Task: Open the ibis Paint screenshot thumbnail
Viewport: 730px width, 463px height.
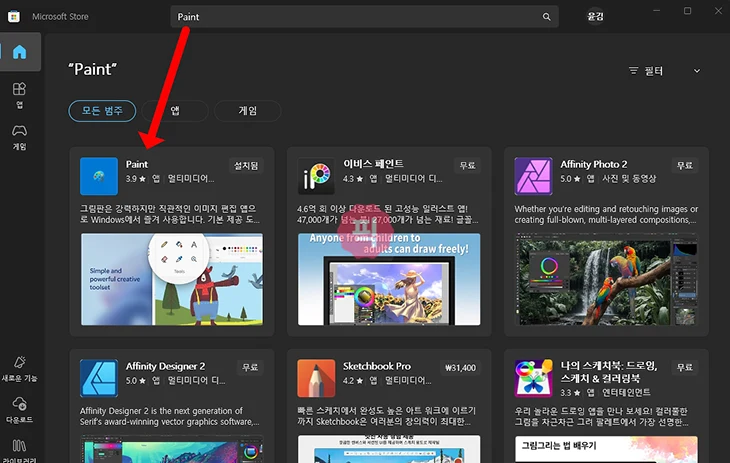Action: (x=389, y=279)
